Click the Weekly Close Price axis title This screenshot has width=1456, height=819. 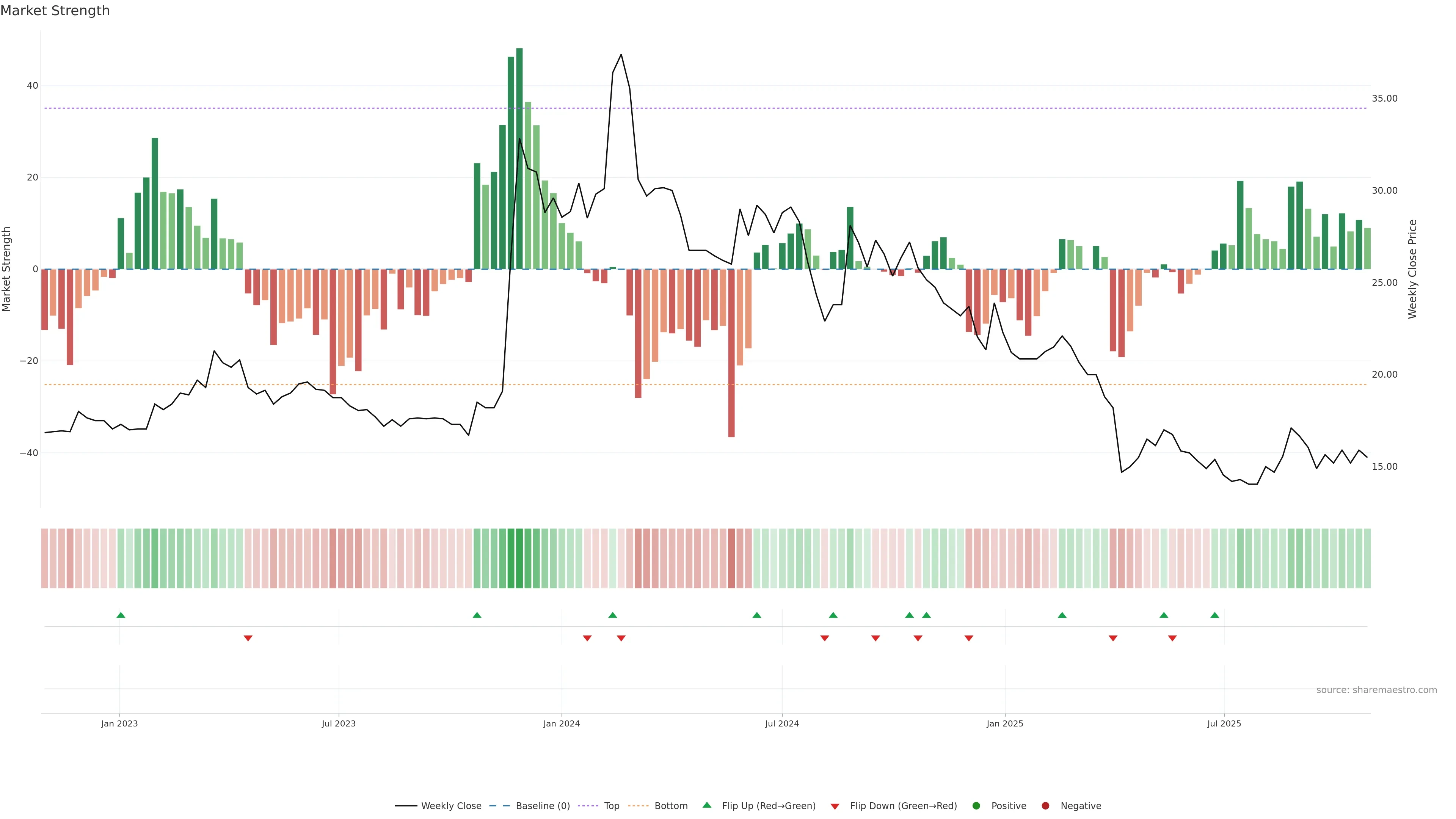(1412, 269)
